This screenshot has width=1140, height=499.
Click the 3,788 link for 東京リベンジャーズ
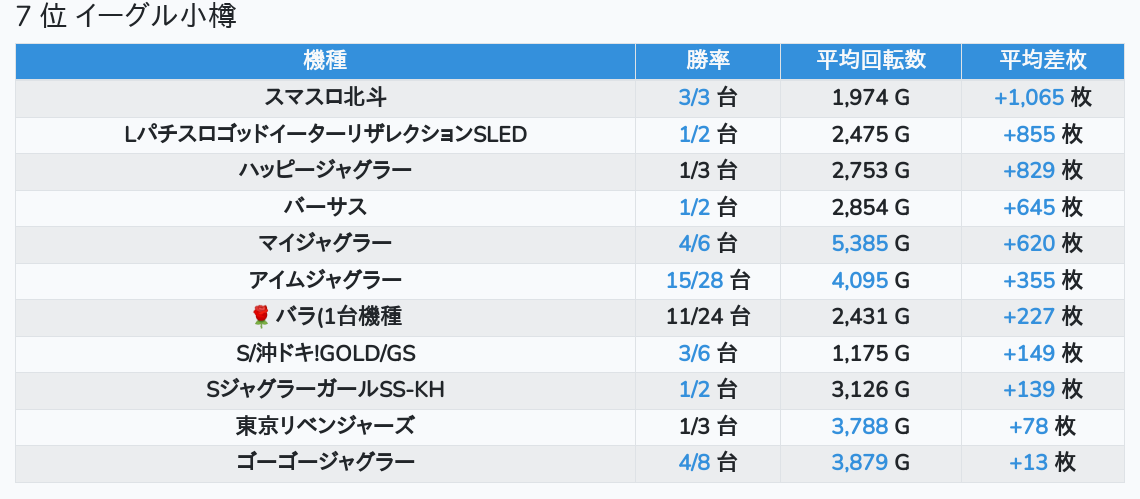point(860,426)
